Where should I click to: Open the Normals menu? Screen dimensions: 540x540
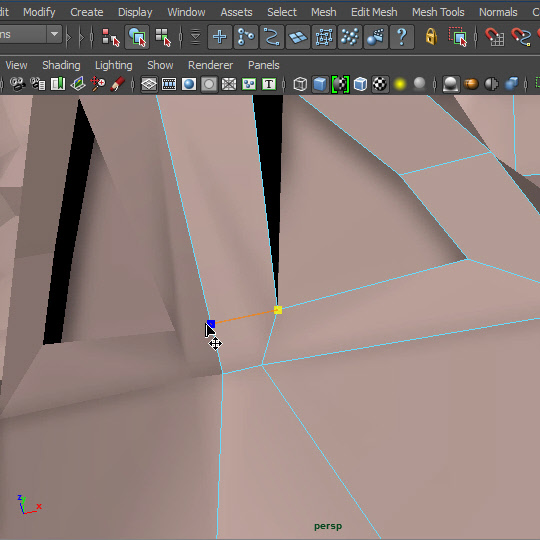[498, 12]
